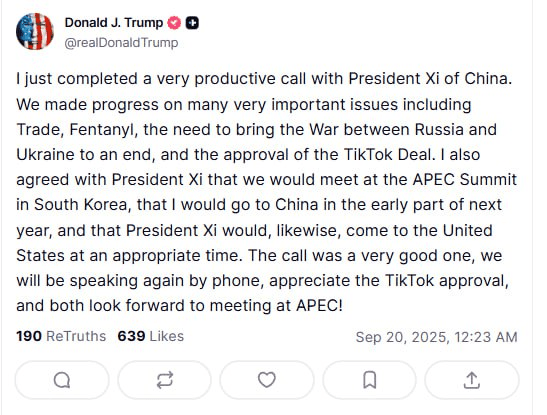Open the flag-themed profile avatar
Viewport: 547px width, 415px height.
[35, 31]
